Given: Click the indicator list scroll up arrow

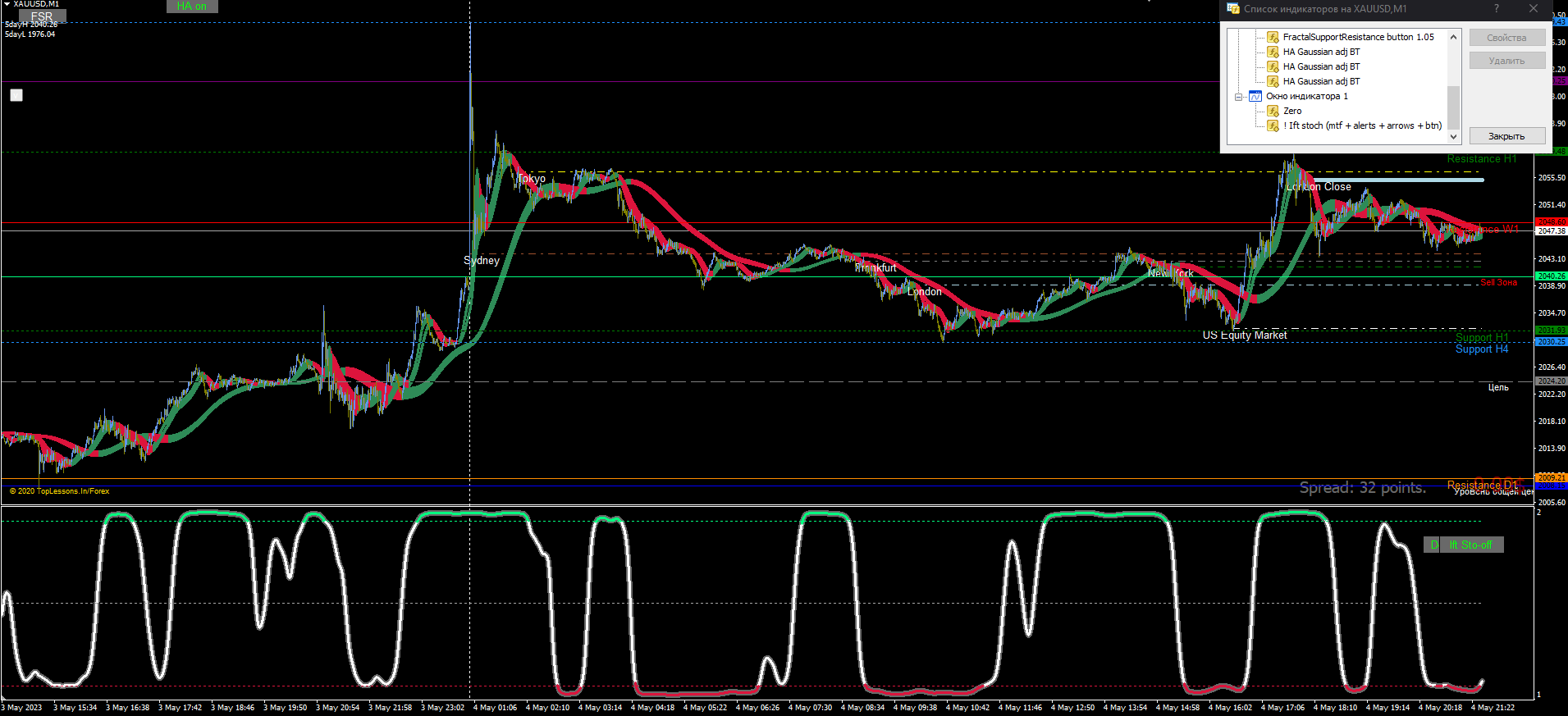Looking at the screenshot, I should point(1453,37).
